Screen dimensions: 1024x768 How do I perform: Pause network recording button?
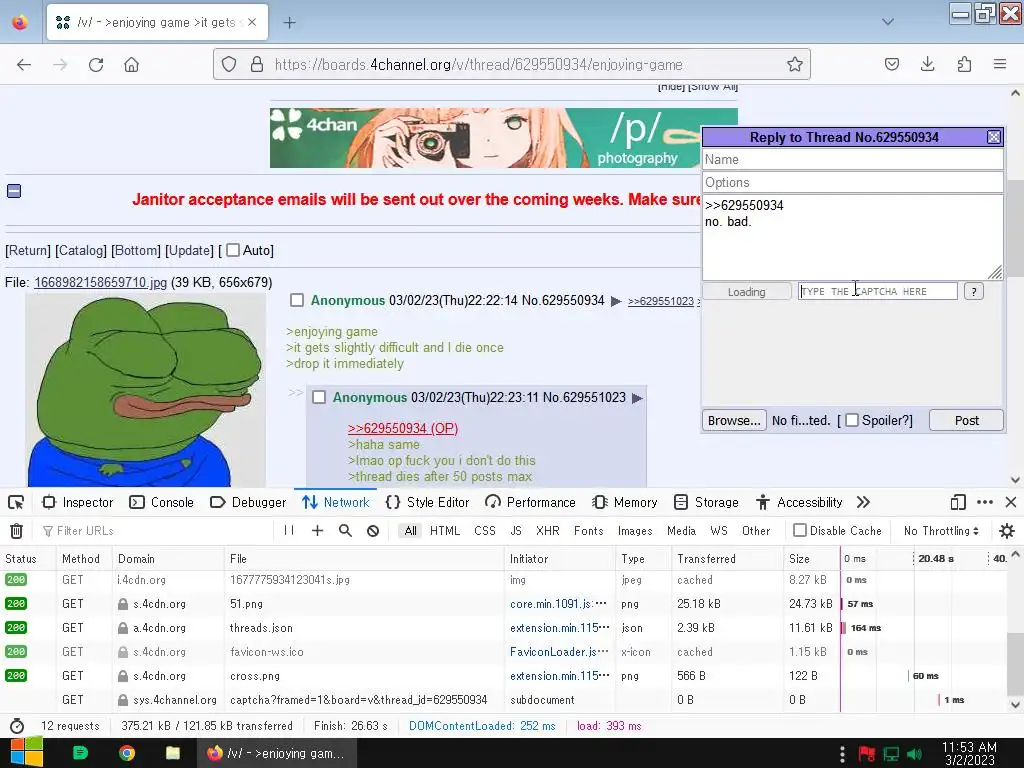tap(289, 530)
